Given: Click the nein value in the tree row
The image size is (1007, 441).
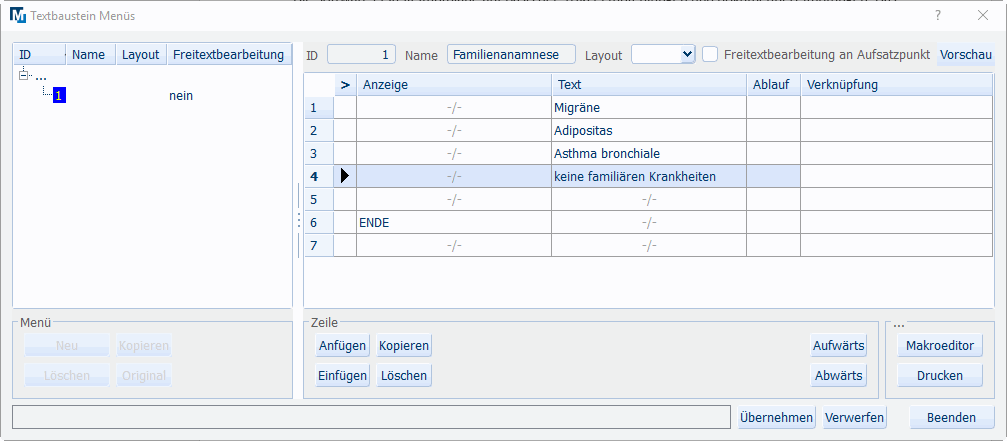Looking at the screenshot, I should pyautogui.click(x=181, y=96).
